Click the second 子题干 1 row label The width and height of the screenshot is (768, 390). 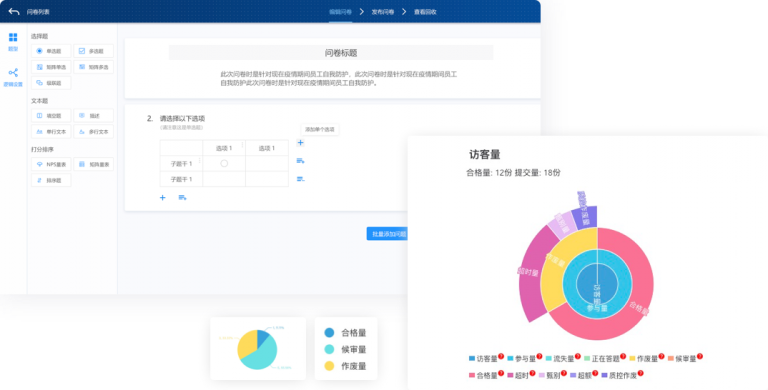tap(181, 179)
